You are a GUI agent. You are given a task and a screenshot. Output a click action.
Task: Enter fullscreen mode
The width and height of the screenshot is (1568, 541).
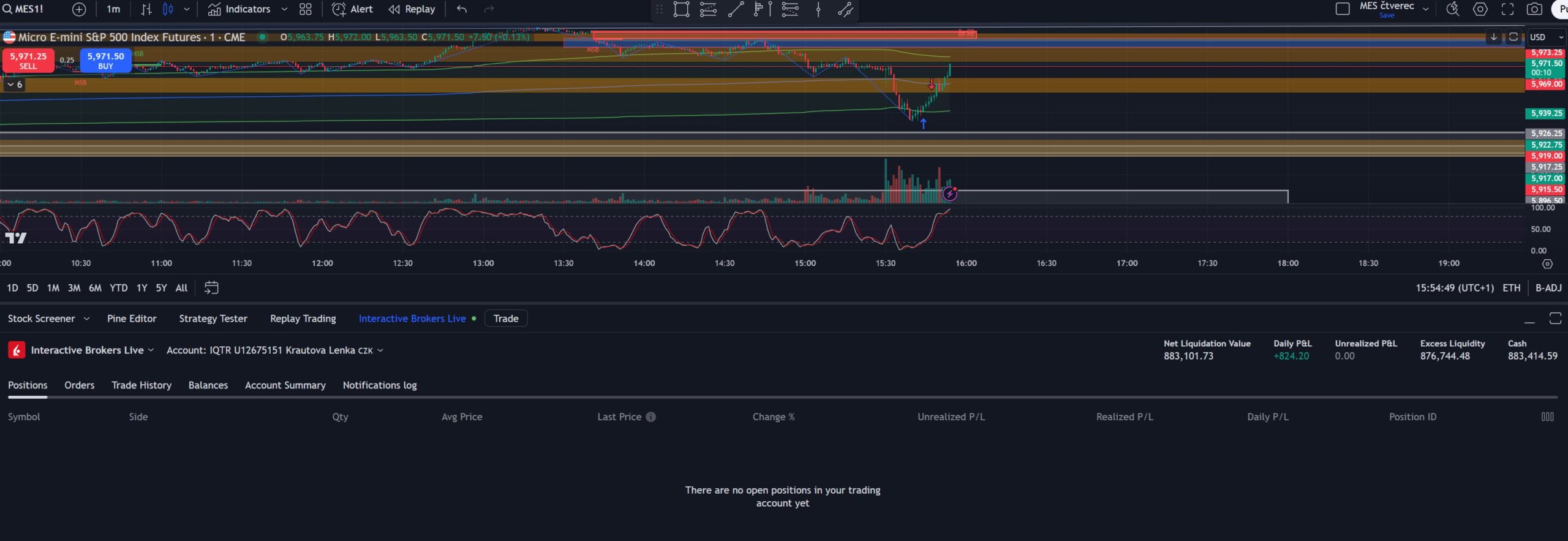click(1507, 9)
